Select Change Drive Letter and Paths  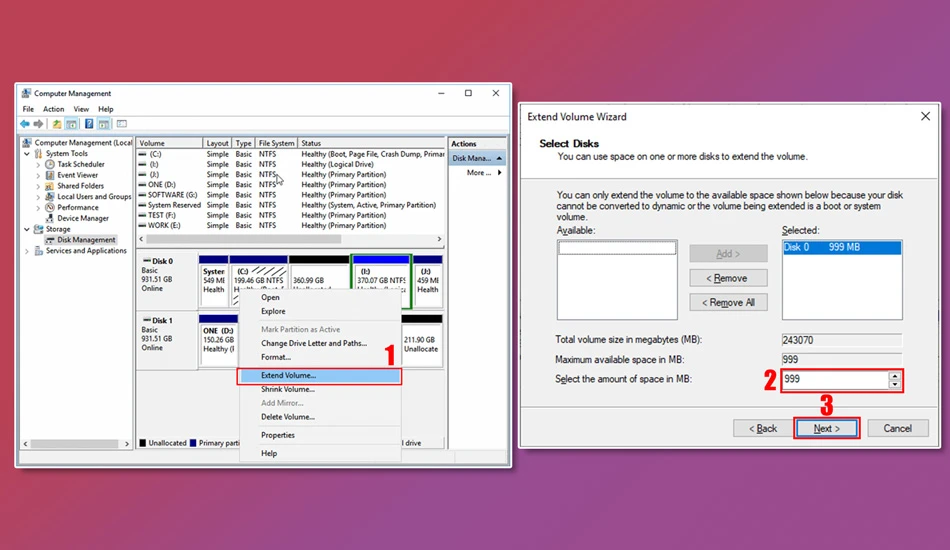point(319,343)
